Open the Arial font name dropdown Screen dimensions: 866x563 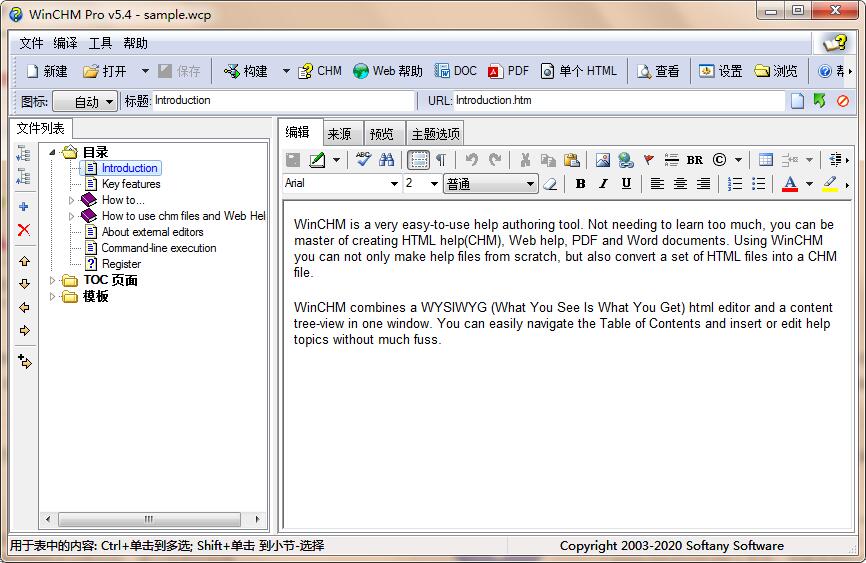394,184
